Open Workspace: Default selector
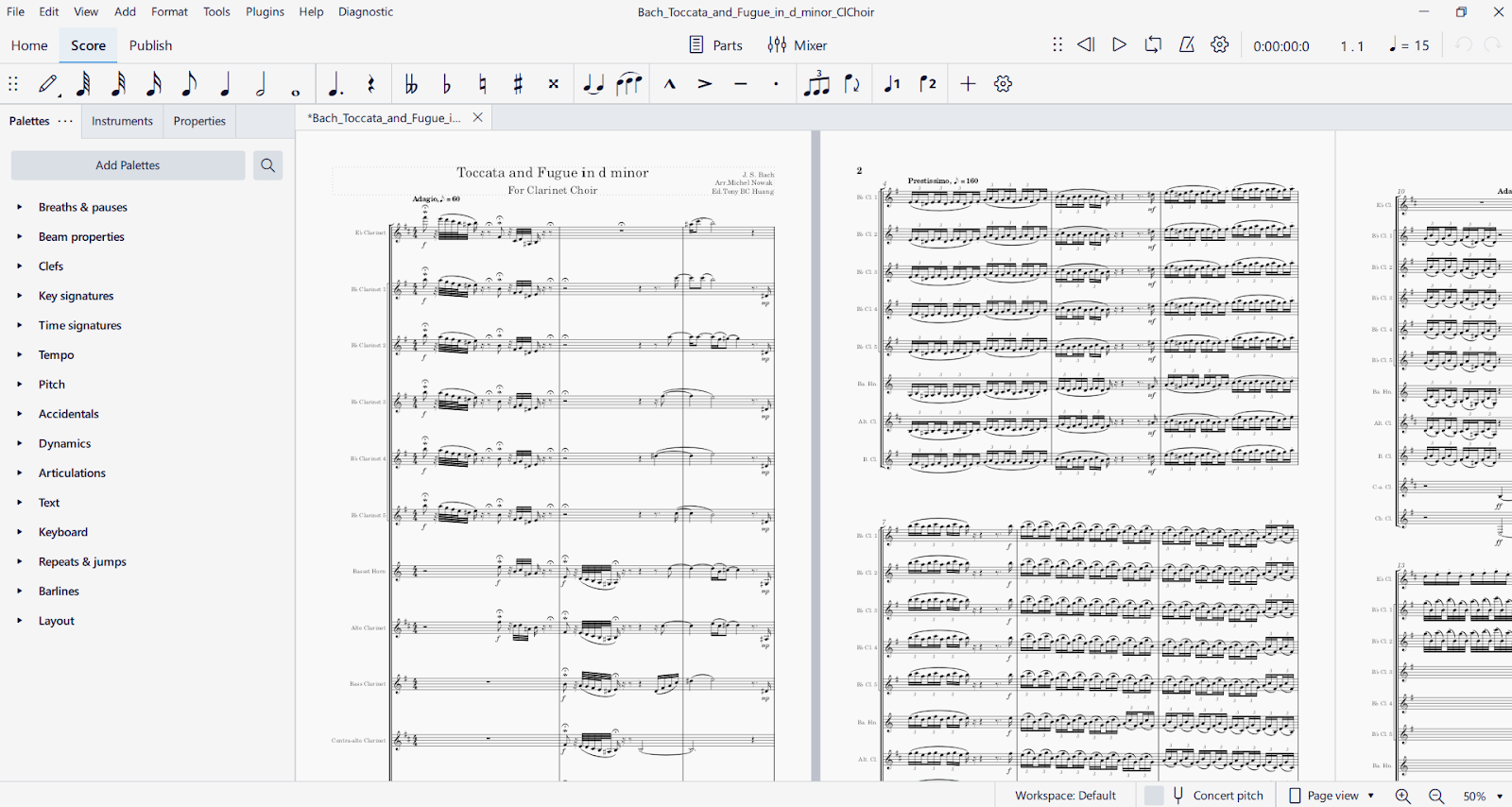The image size is (1512, 807). point(1065,796)
